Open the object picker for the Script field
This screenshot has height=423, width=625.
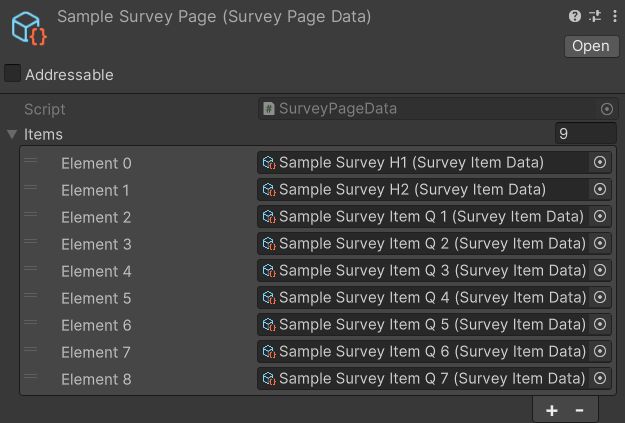607,109
